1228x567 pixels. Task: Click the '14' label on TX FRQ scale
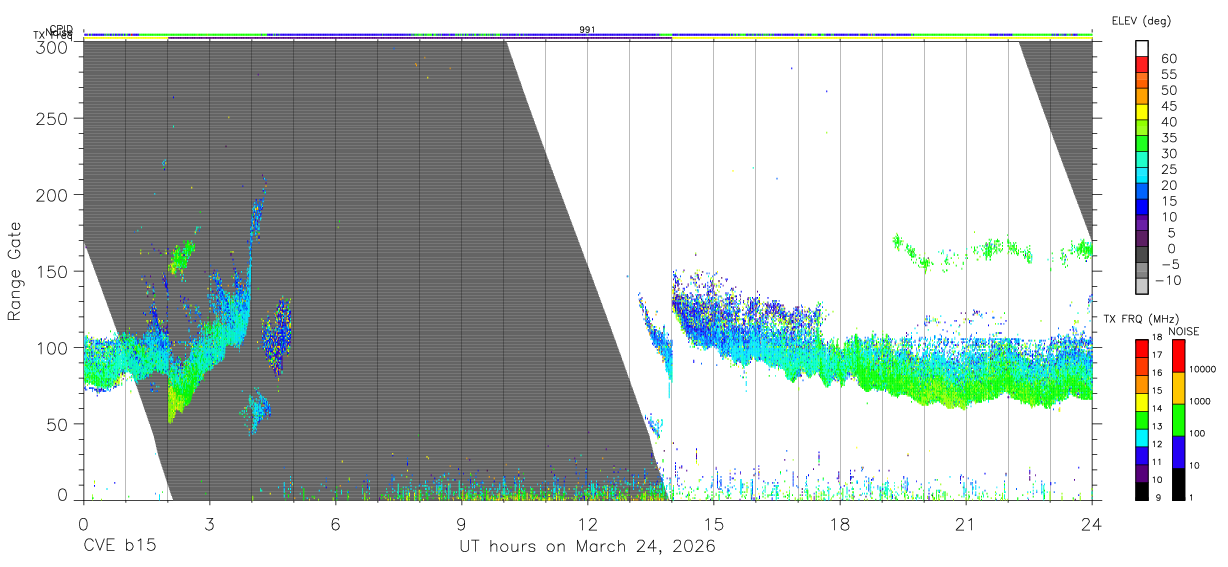(x=1159, y=408)
